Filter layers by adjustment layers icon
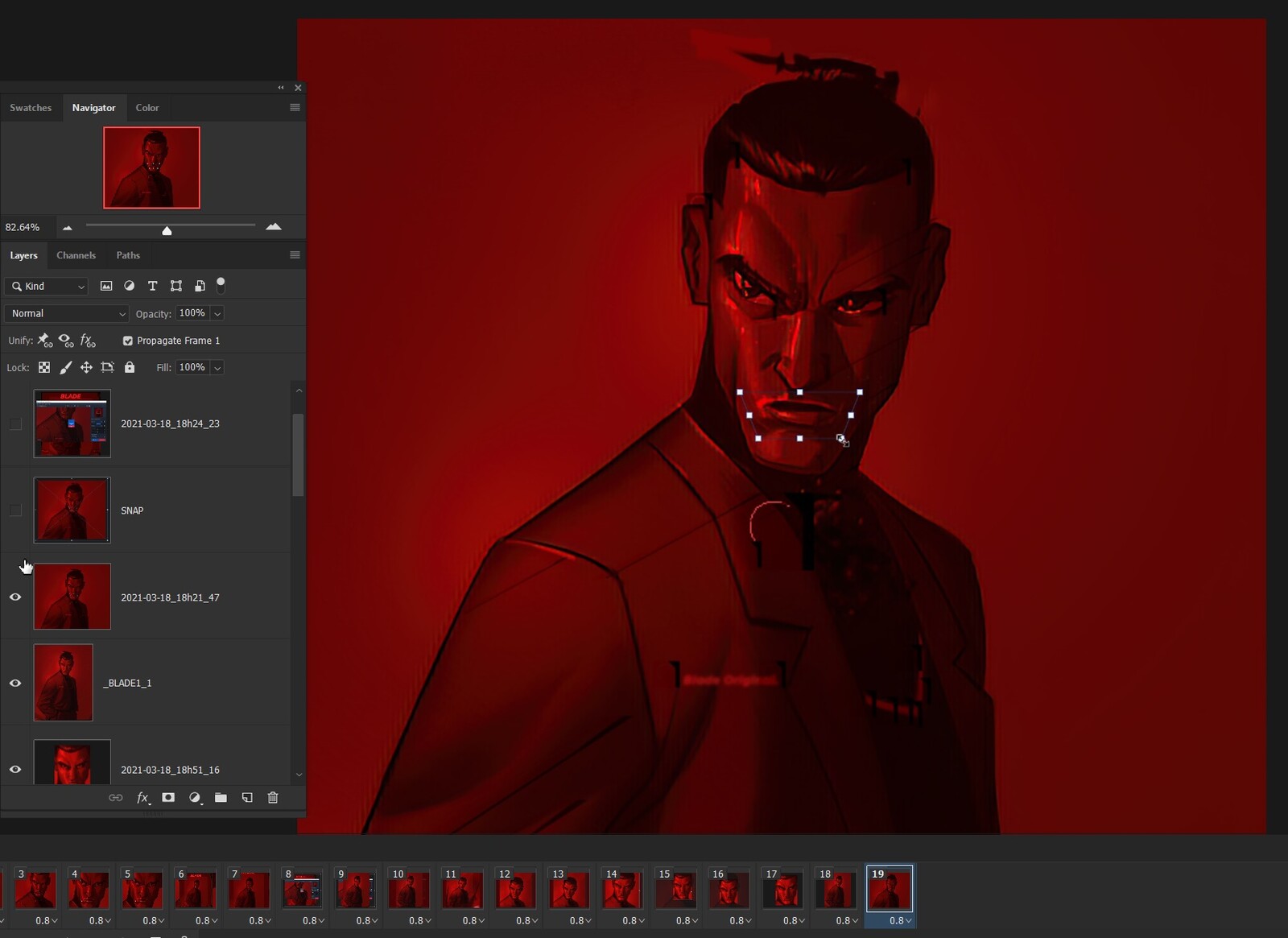The image size is (1288, 938). [x=129, y=286]
